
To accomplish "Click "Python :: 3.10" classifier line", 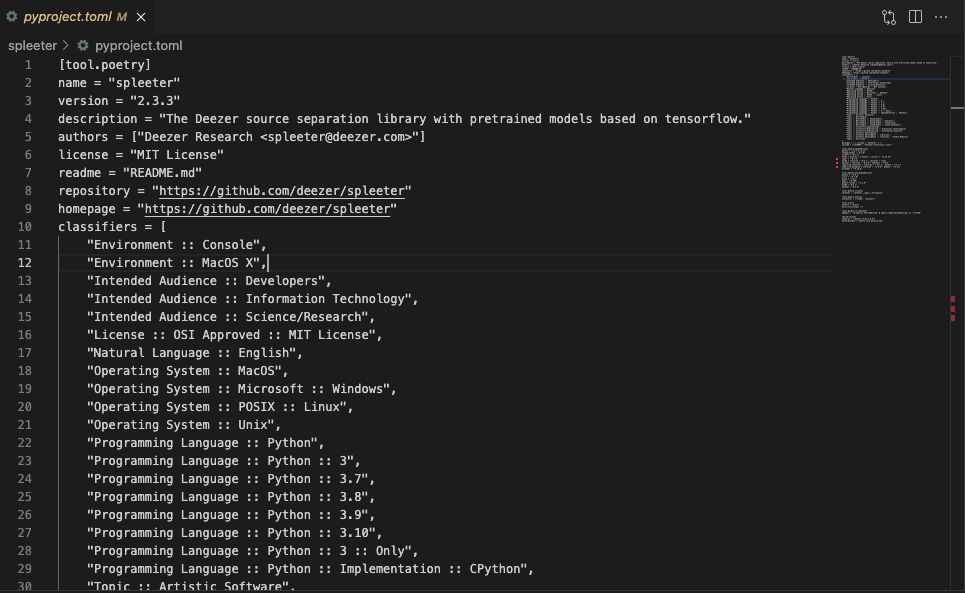I will [x=234, y=533].
